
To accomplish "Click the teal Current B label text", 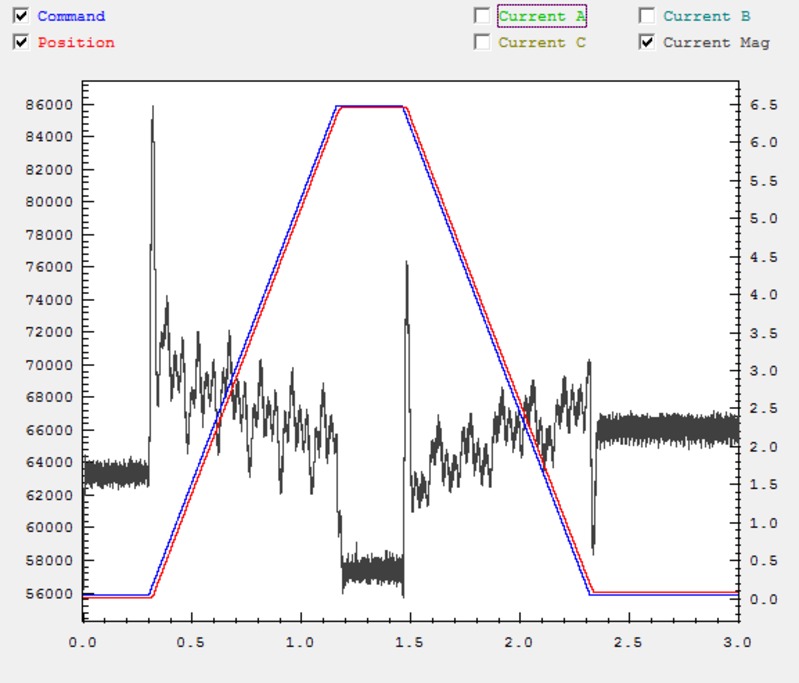I will point(706,16).
